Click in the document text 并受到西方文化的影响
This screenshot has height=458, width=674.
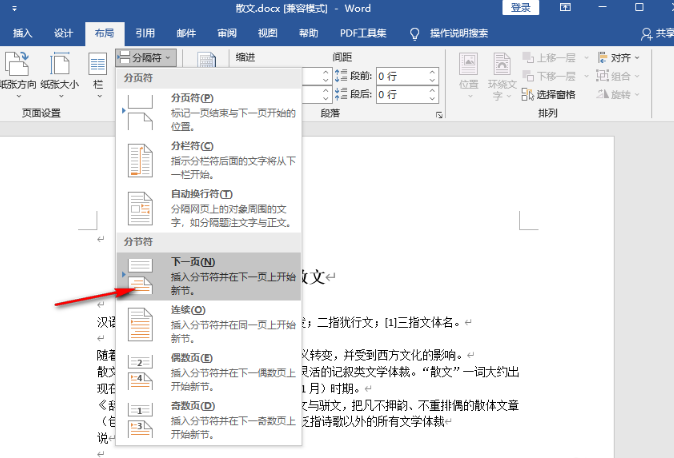(x=403, y=355)
